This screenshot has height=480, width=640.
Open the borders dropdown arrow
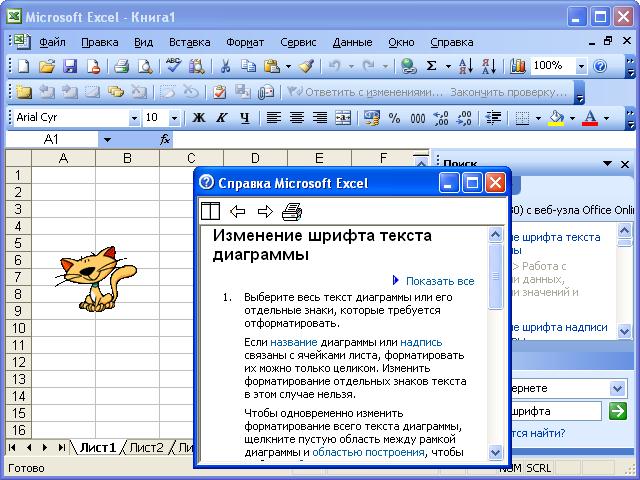click(538, 118)
